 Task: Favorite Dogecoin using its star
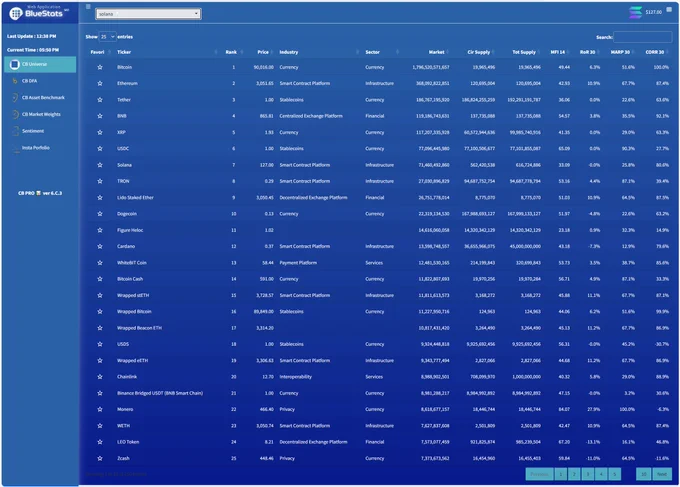tap(100, 214)
